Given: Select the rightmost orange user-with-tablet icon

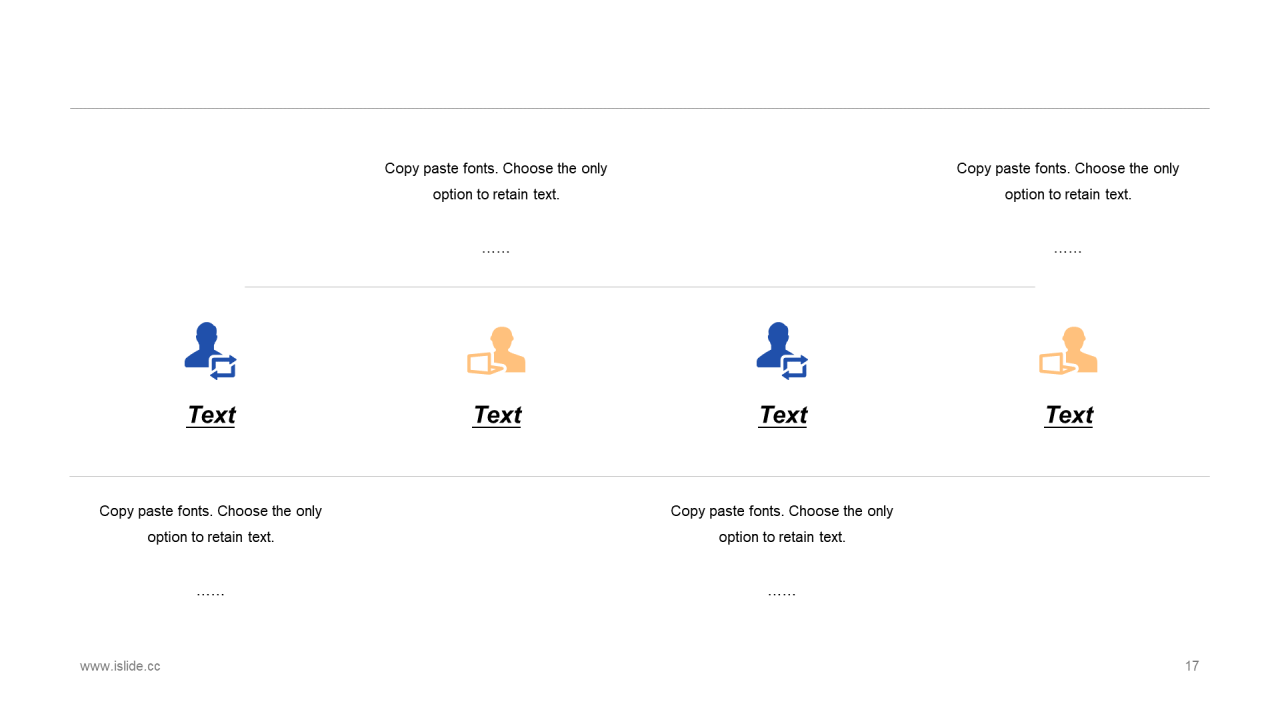Looking at the screenshot, I should click(1069, 351).
